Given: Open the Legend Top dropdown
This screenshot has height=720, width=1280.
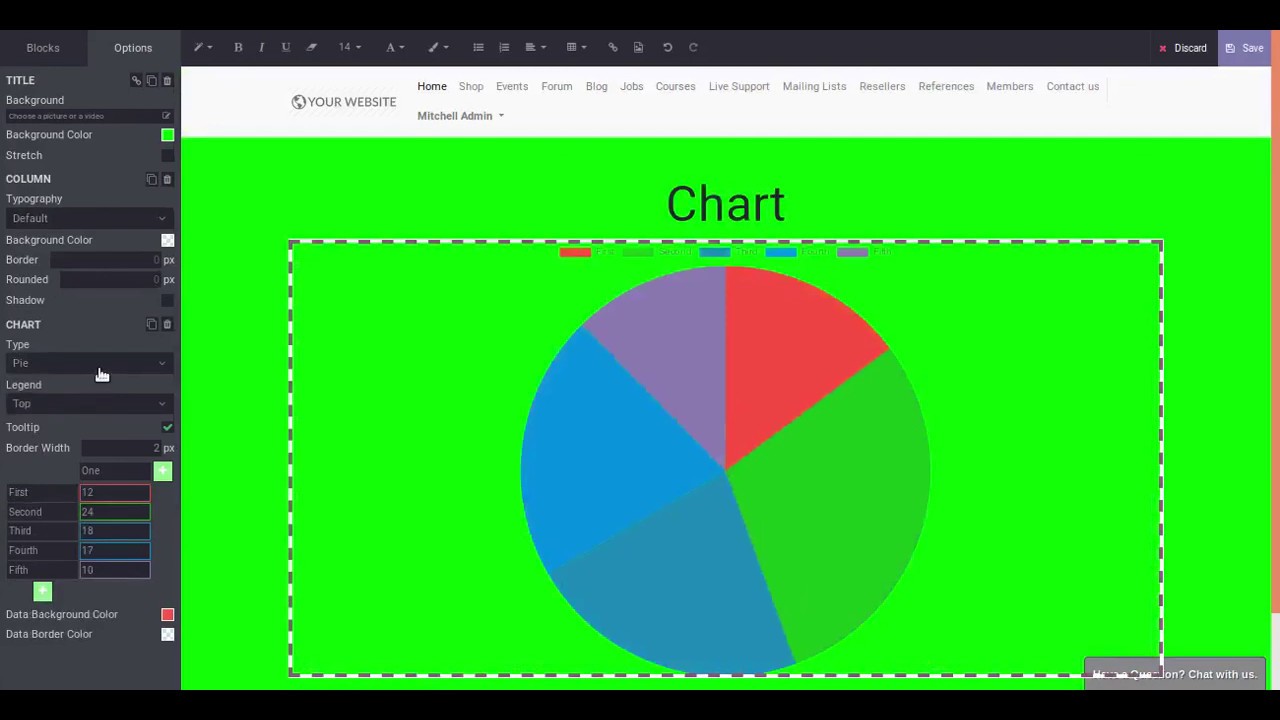Looking at the screenshot, I should click(x=89, y=403).
